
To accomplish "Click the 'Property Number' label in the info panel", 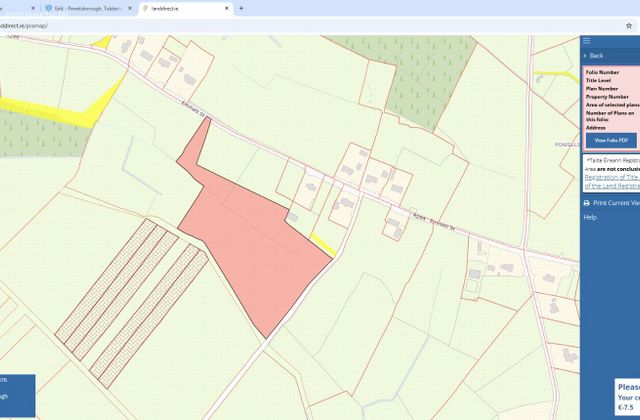I will pos(607,97).
